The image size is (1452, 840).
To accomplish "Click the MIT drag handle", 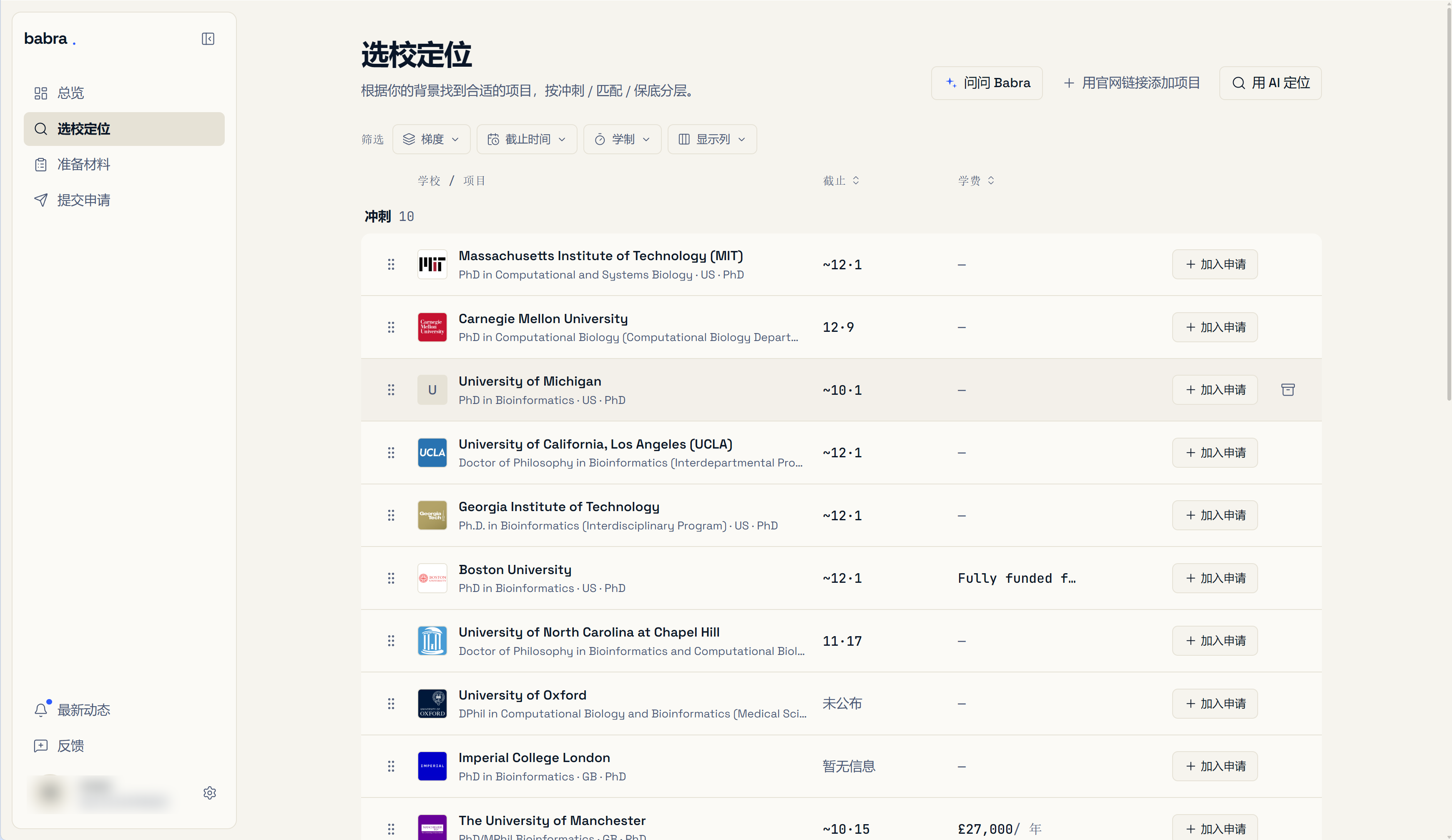I will pos(391,264).
